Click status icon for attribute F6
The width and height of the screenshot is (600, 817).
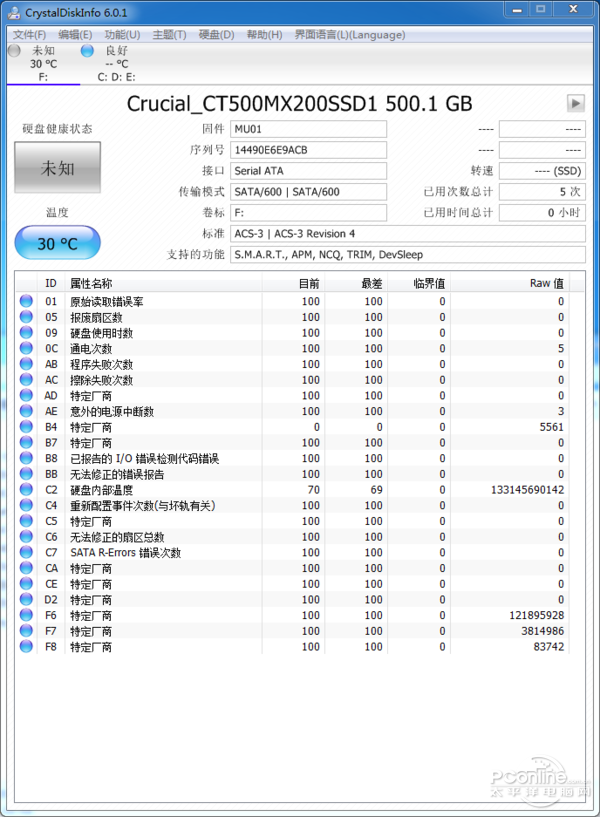(26, 615)
